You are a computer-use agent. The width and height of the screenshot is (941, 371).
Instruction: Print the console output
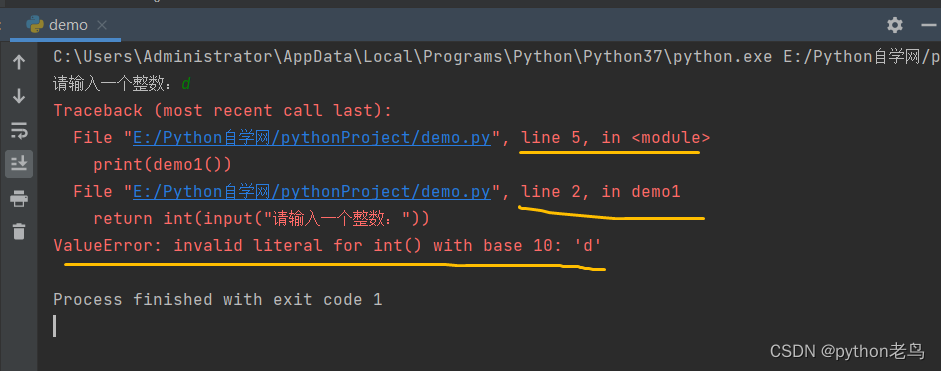[19, 198]
